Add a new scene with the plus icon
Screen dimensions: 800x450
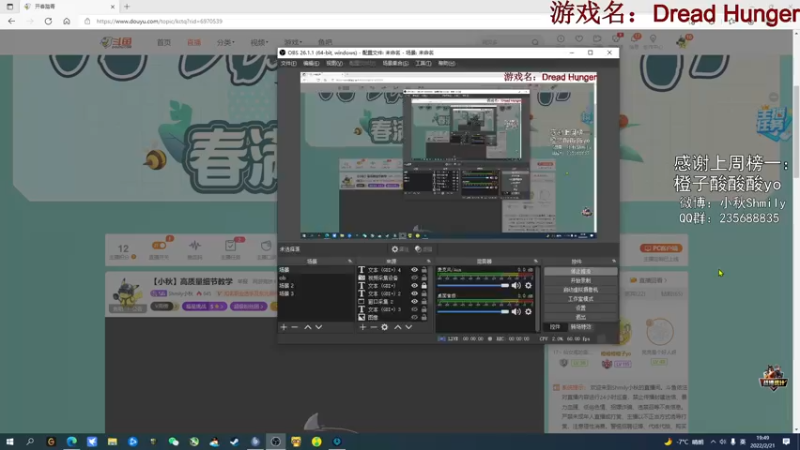point(284,327)
